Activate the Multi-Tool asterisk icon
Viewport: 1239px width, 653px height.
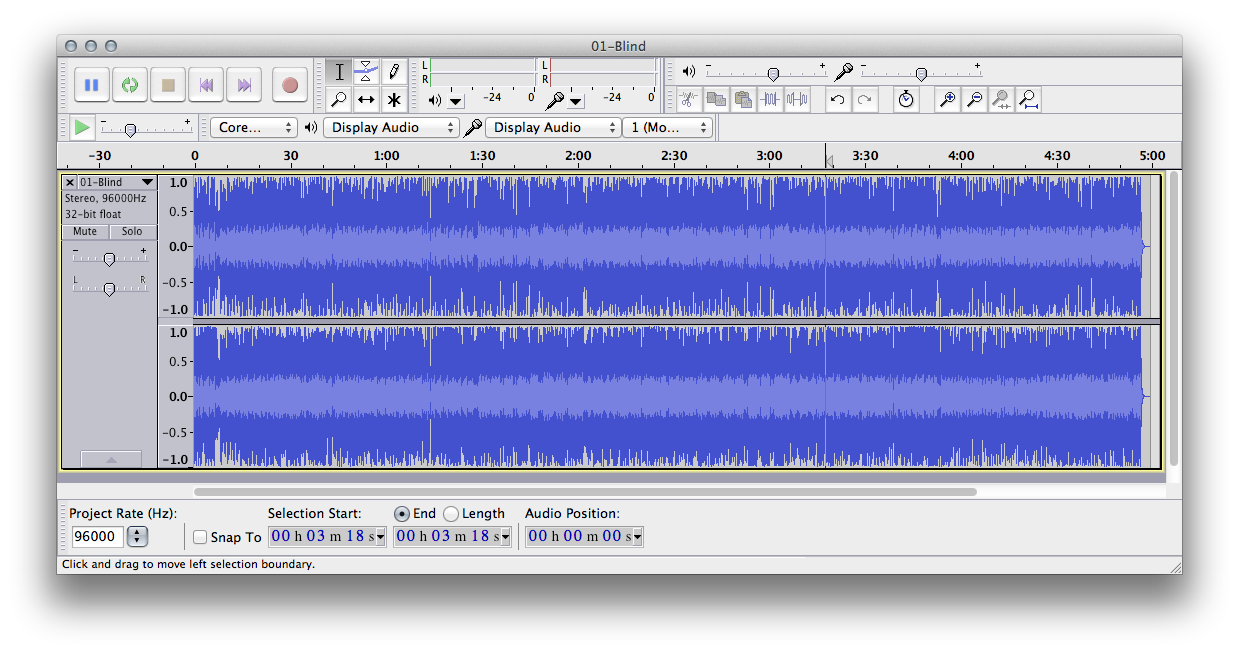pos(394,99)
